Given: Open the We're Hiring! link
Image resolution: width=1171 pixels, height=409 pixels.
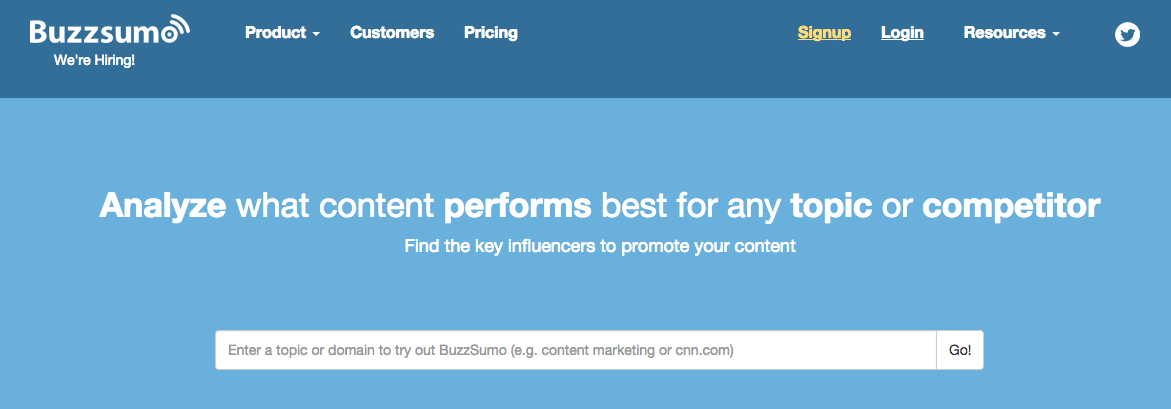Looking at the screenshot, I should point(94,60).
